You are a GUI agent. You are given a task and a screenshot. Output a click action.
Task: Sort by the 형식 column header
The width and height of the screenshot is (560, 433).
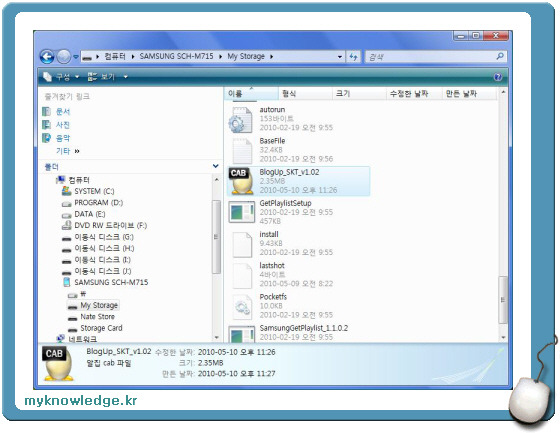305,94
